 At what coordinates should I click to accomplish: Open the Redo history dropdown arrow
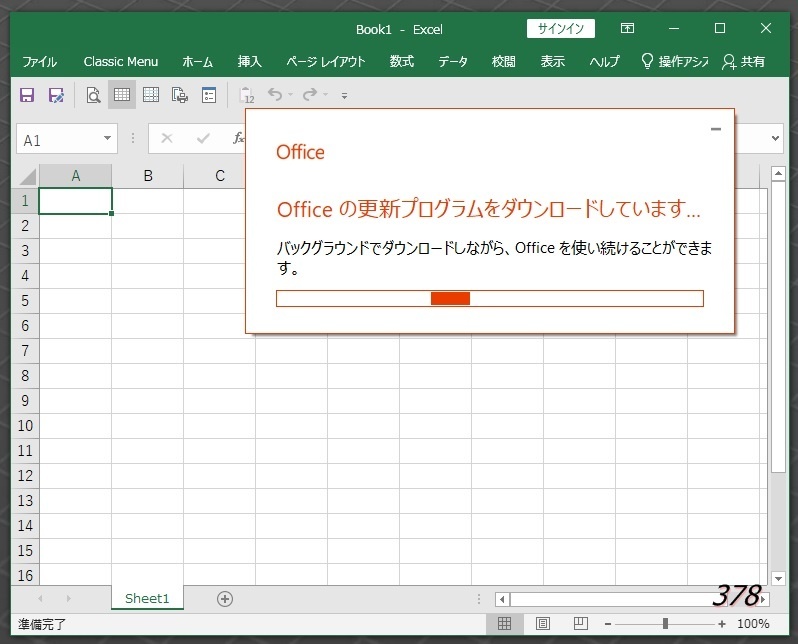coord(325,95)
